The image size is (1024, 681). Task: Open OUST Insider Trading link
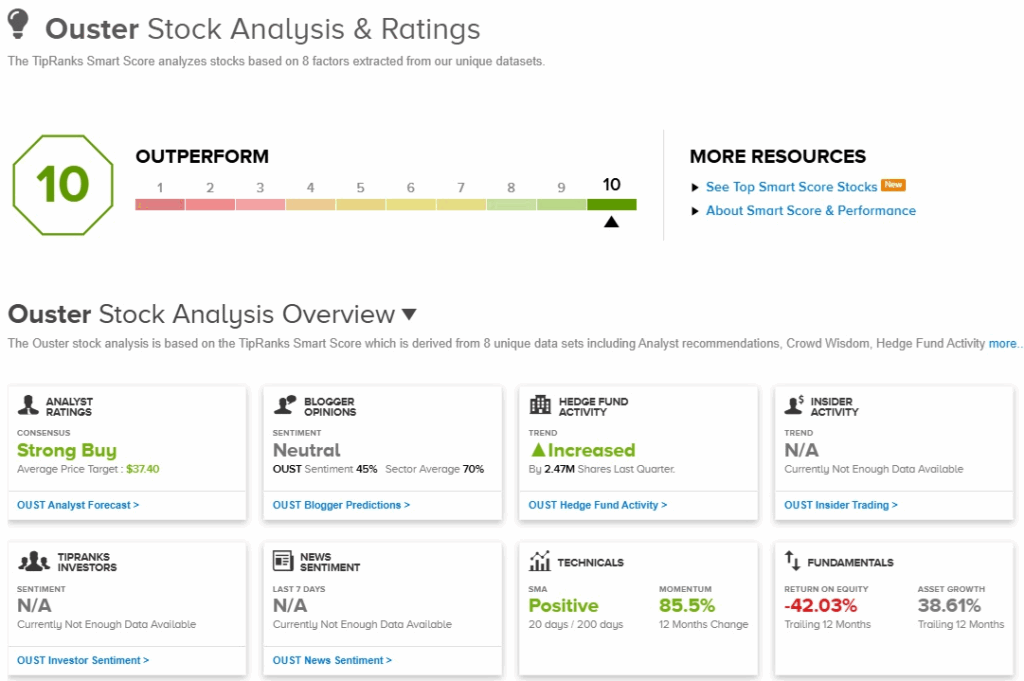(840, 505)
